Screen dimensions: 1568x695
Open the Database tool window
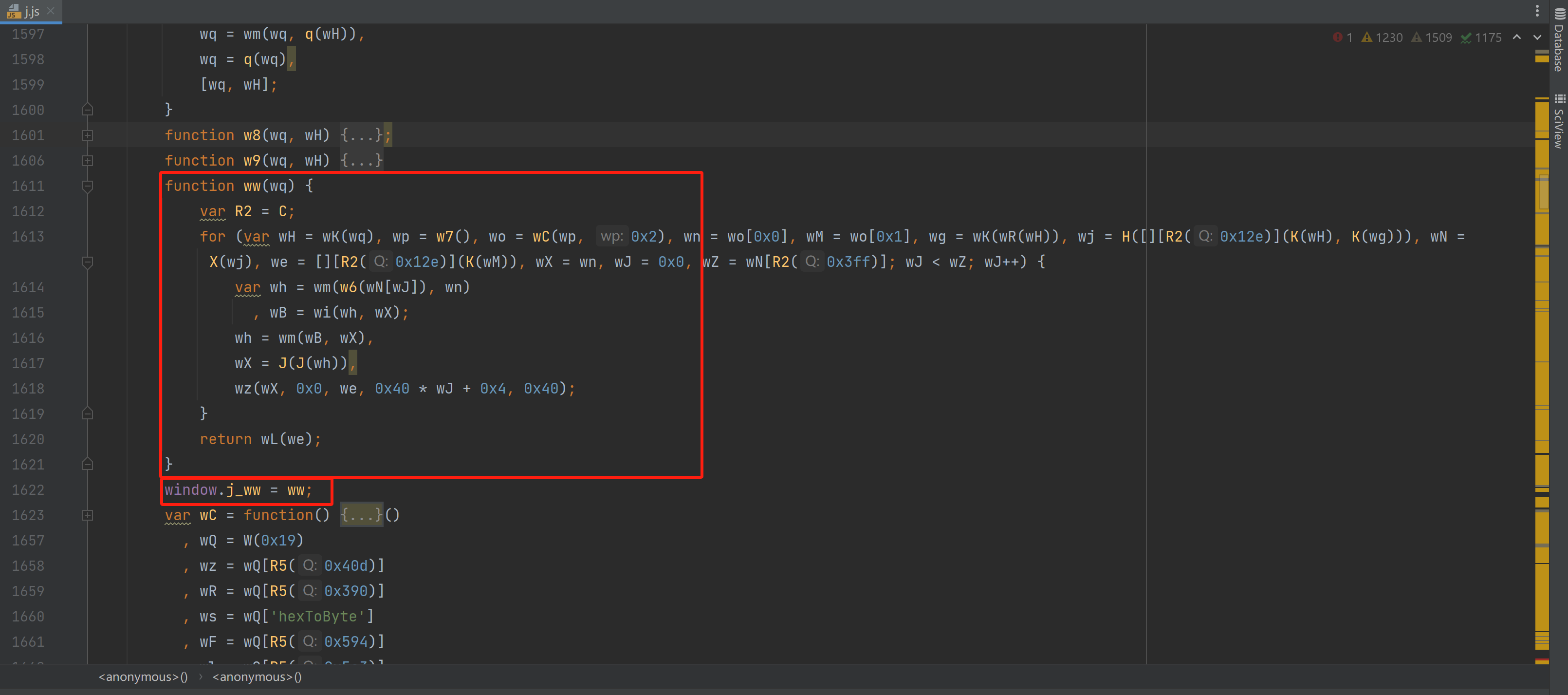pyautogui.click(x=1559, y=41)
